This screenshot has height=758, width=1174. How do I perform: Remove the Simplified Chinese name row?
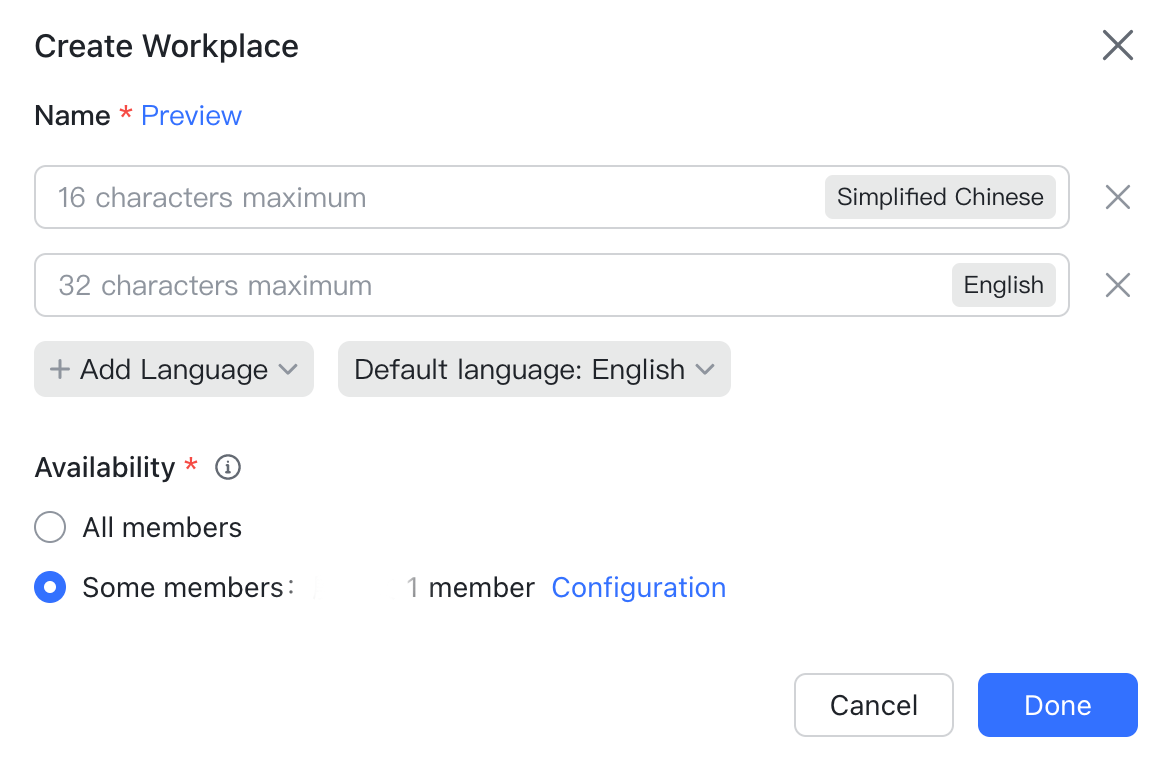click(1117, 198)
